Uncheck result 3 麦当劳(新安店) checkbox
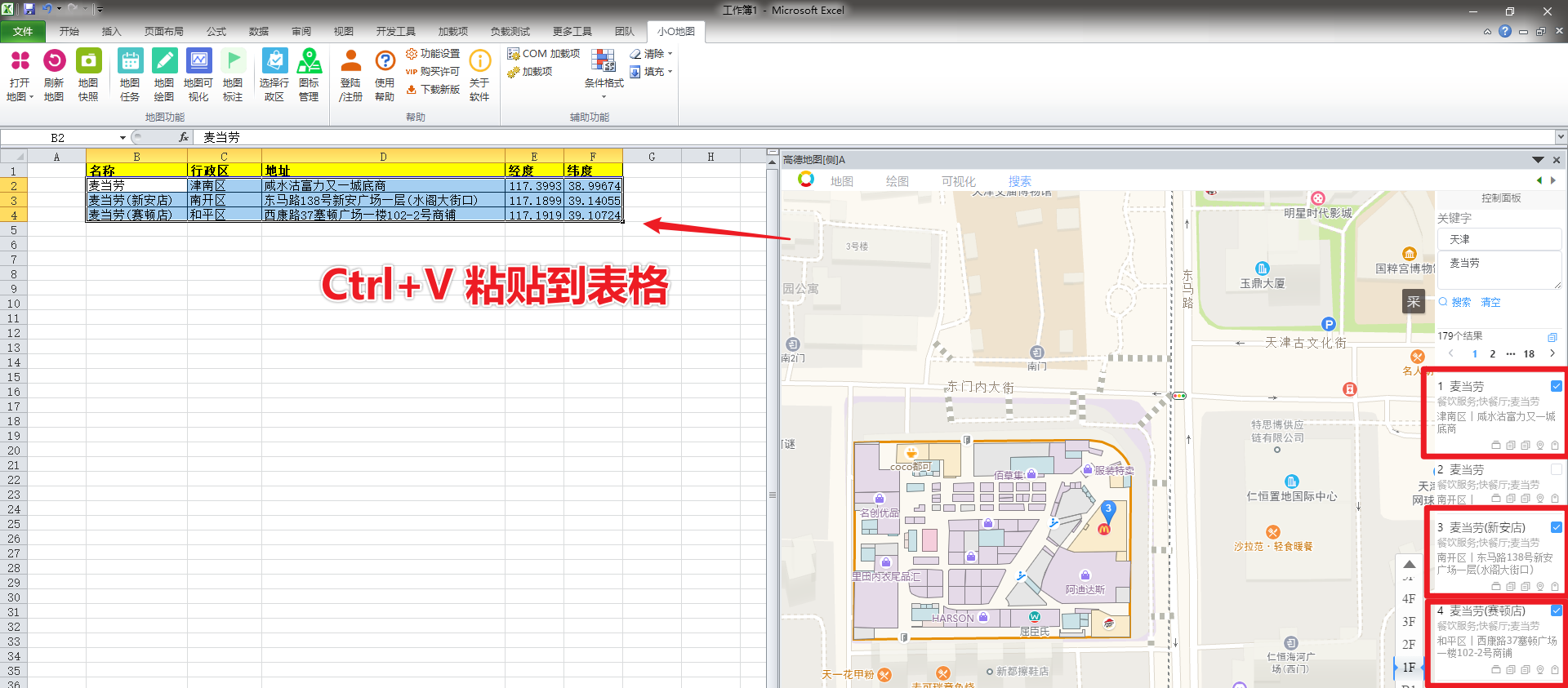 coord(1556,527)
